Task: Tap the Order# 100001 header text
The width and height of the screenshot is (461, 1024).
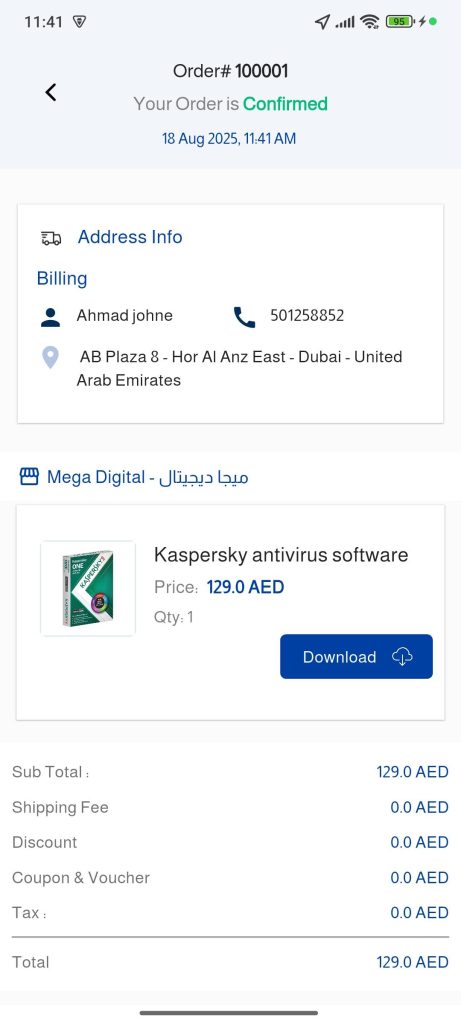Action: point(230,71)
